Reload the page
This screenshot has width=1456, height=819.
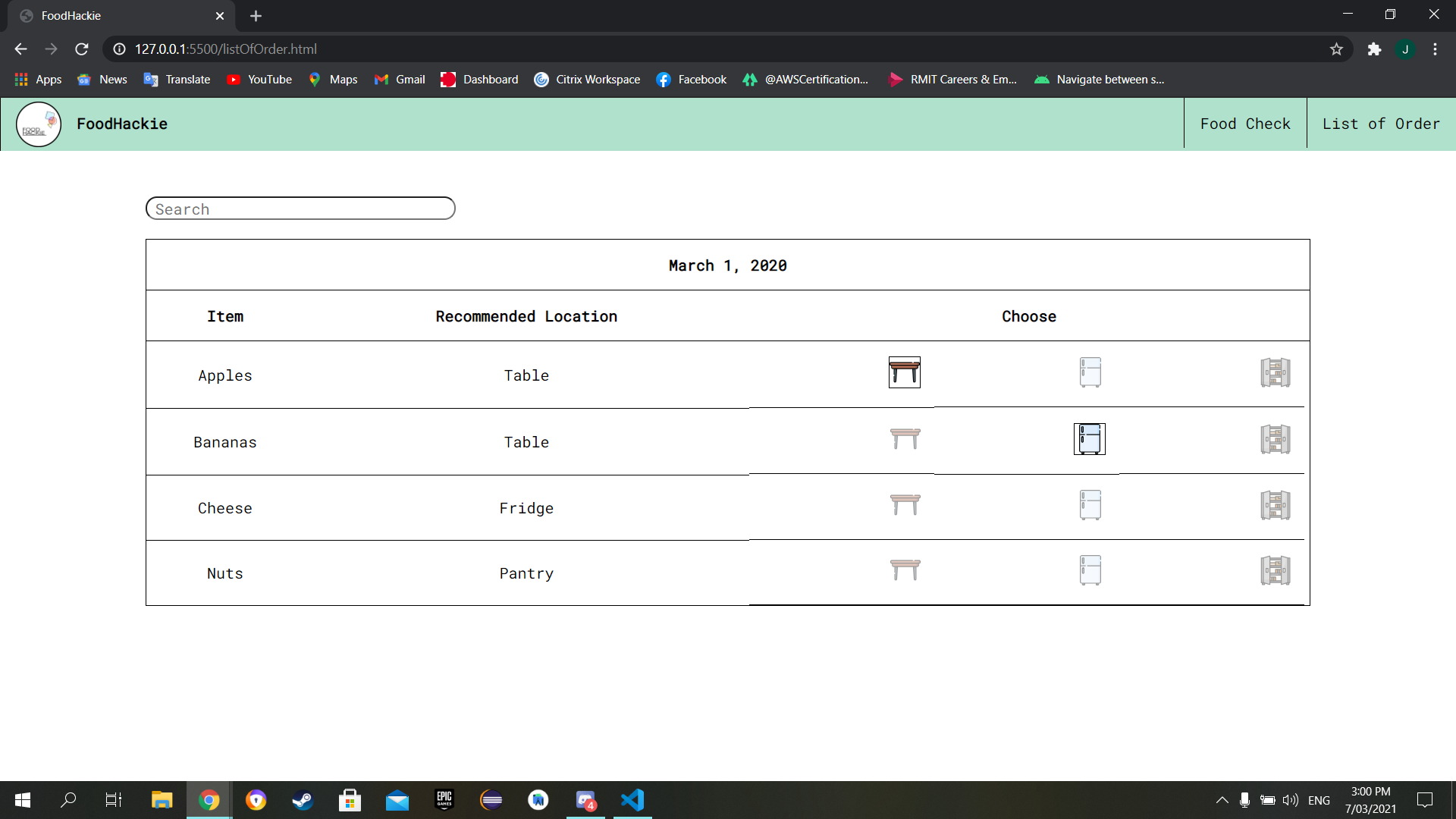[82, 49]
